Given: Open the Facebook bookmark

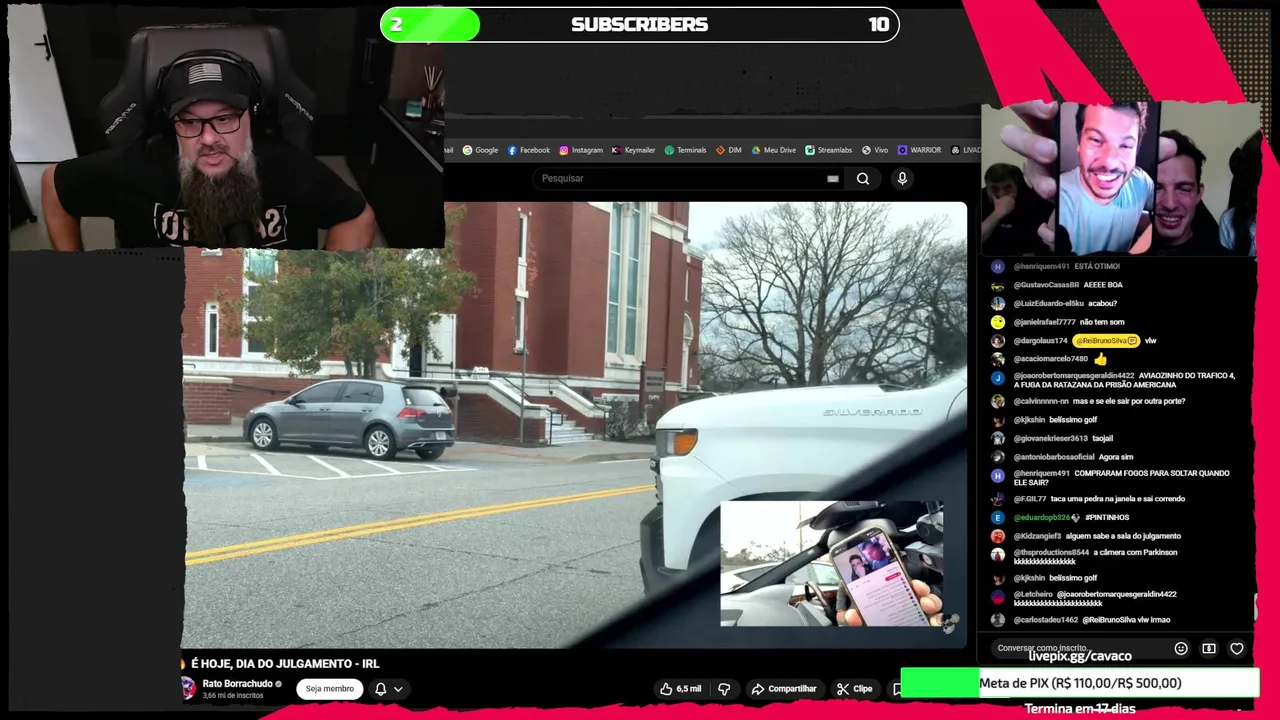Looking at the screenshot, I should (x=529, y=150).
